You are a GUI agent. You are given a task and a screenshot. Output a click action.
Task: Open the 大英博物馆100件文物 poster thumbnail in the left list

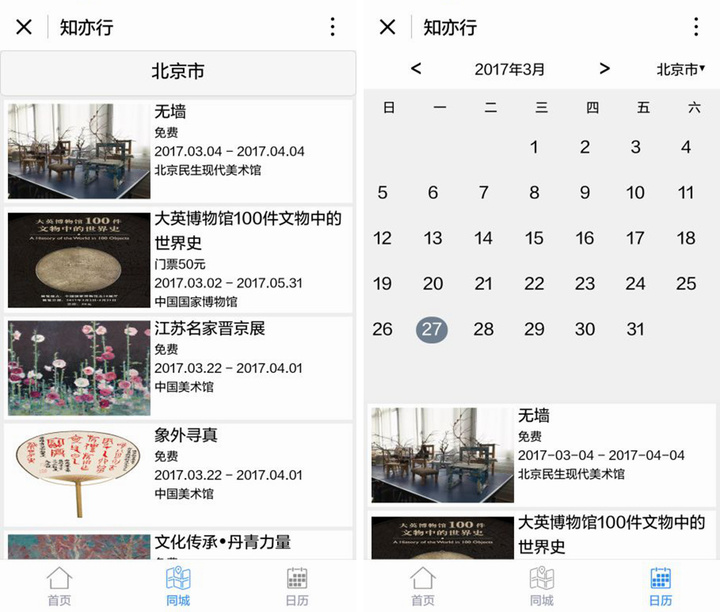(x=79, y=260)
